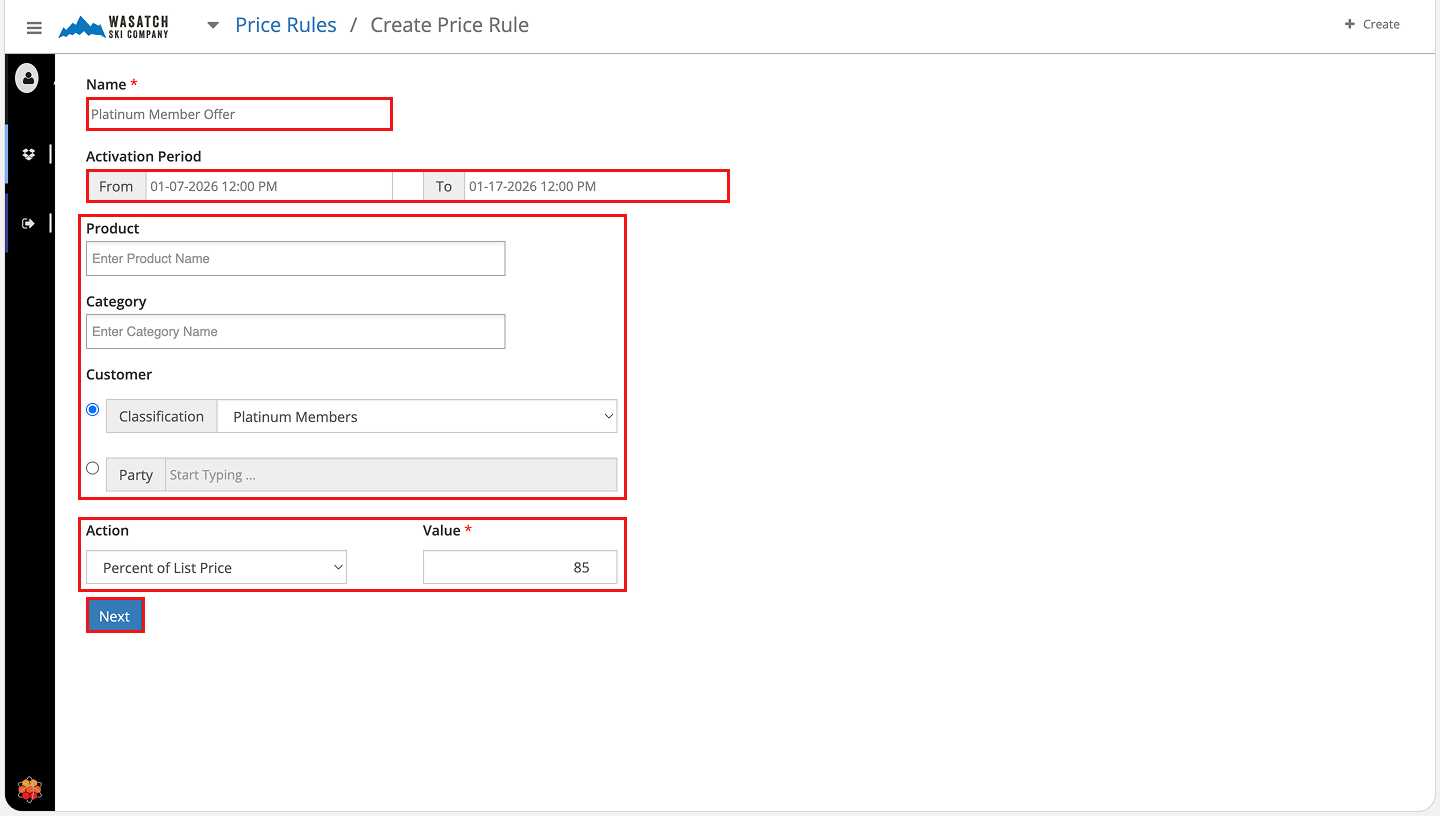Go to Price Rules breadcrumb link
This screenshot has width=1440, height=816.
click(286, 25)
